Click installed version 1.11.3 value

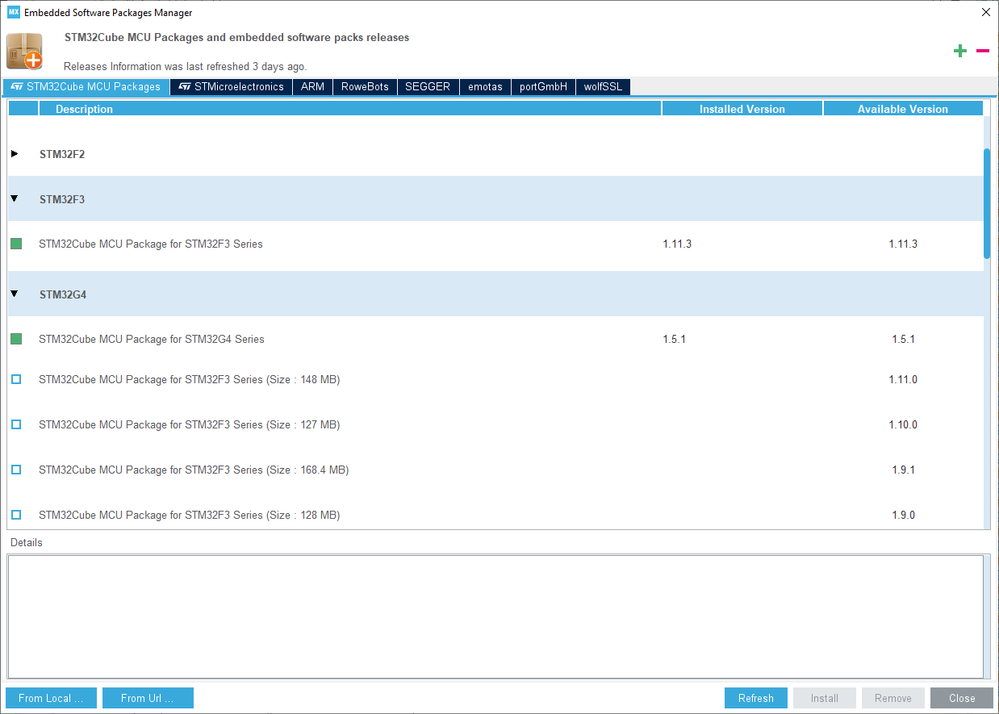point(677,244)
